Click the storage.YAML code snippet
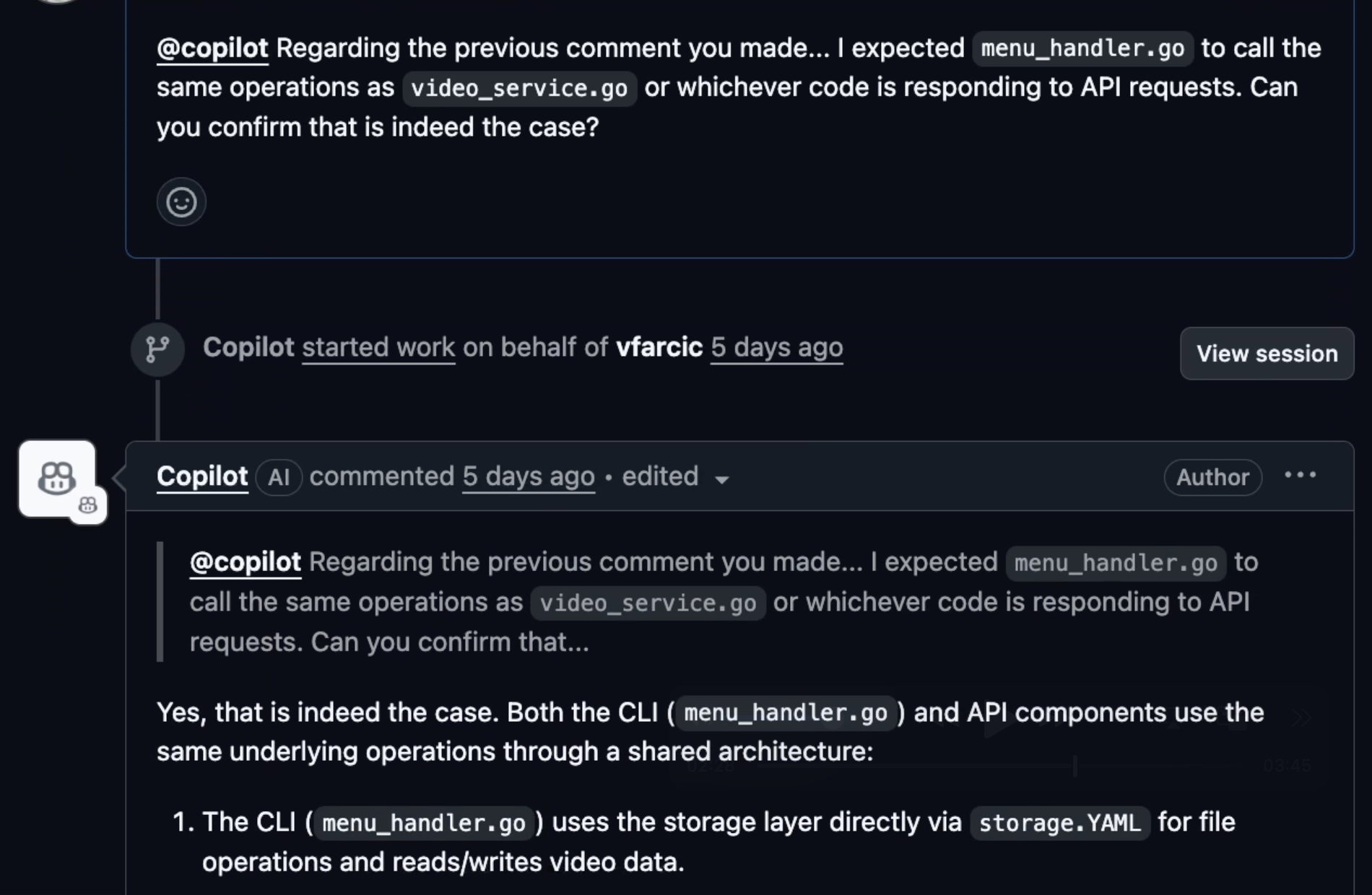The height and width of the screenshot is (895, 1372). click(1059, 823)
